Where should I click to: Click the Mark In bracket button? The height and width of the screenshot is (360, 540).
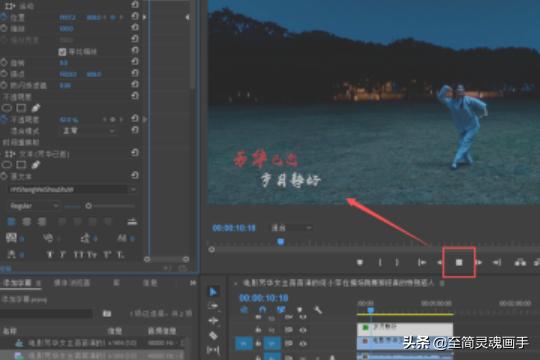point(380,263)
